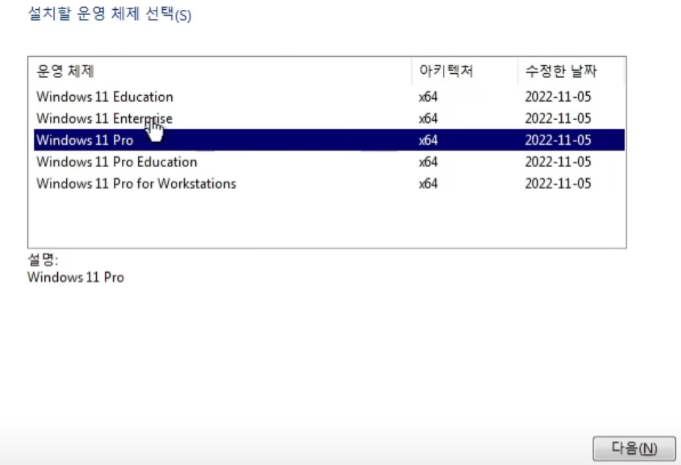Click the date in Pro for Workstations row

[558, 184]
